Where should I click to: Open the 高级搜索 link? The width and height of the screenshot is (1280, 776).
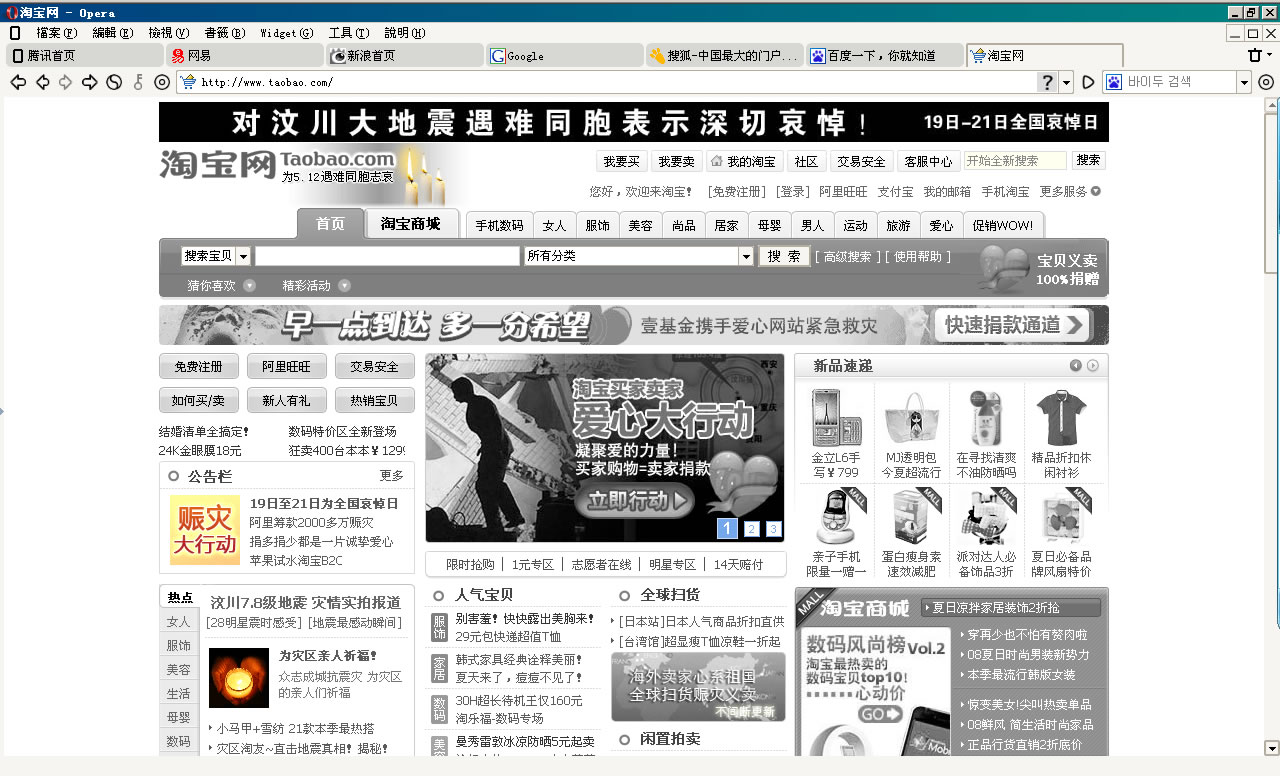847,257
